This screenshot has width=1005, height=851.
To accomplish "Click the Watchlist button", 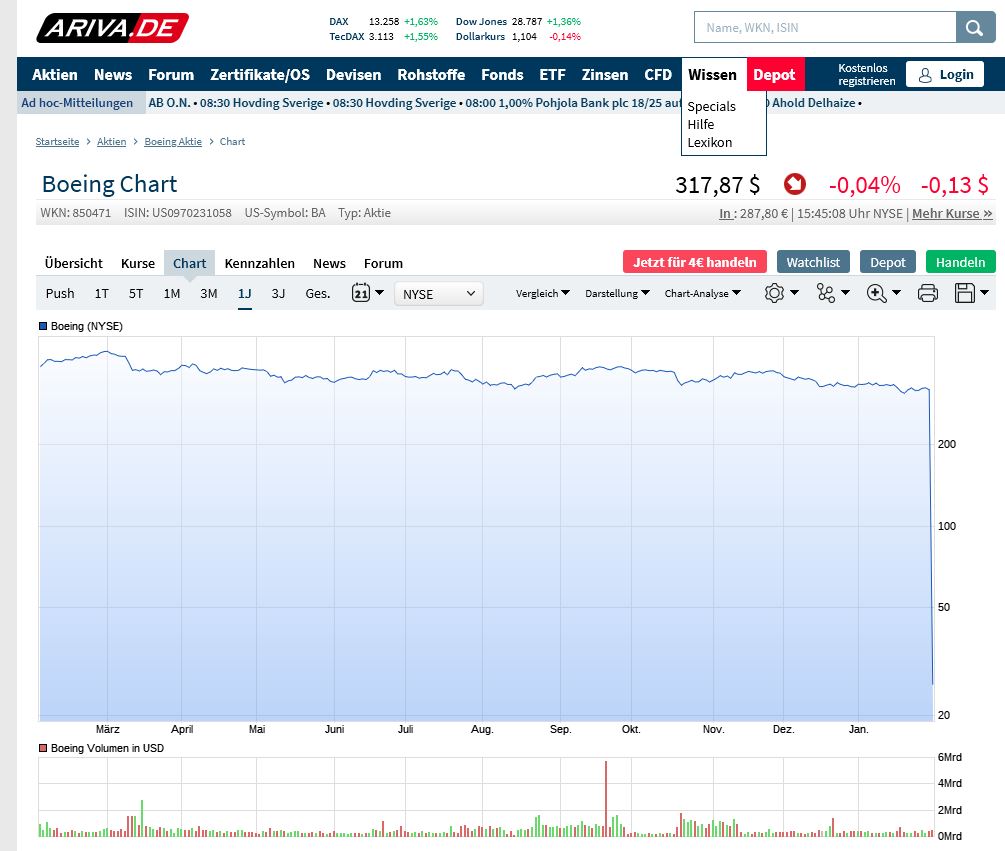I will point(813,262).
